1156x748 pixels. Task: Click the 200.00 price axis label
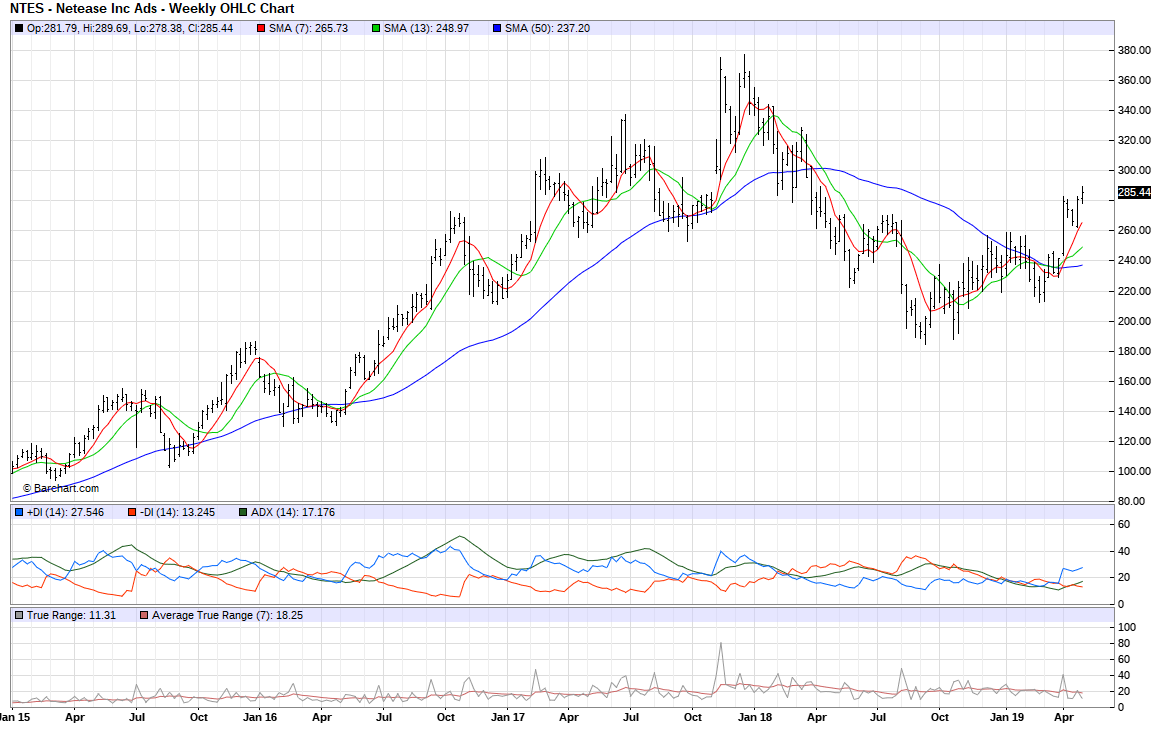coord(1133,321)
